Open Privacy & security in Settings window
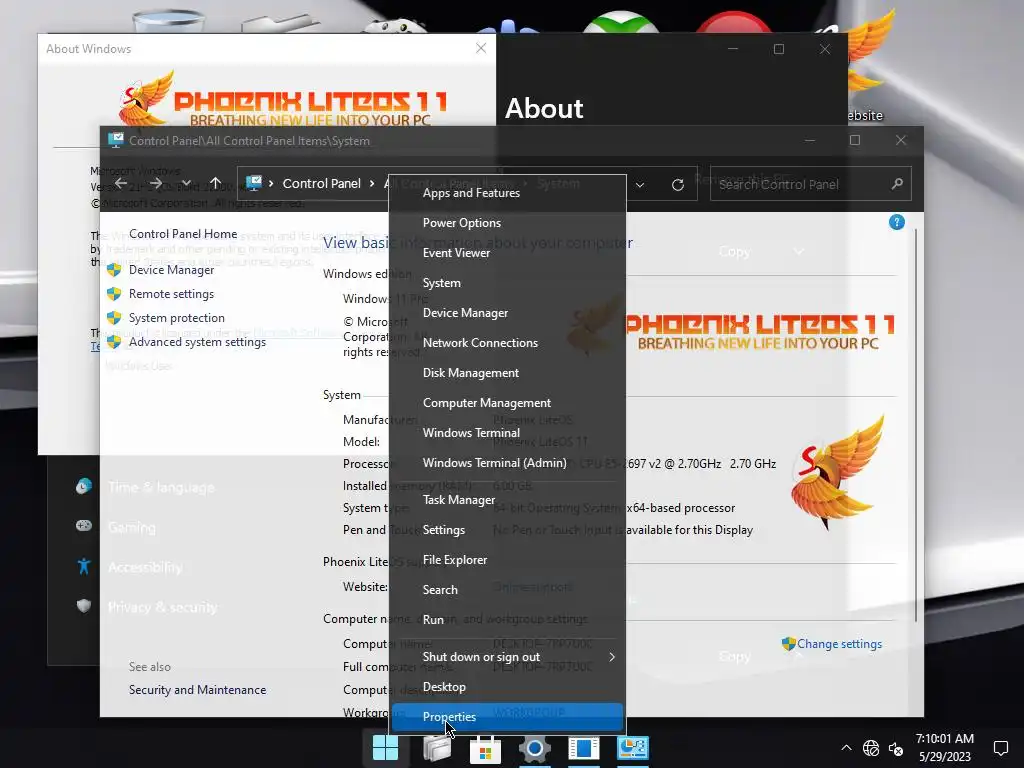Screen dimensions: 1024x768 (x=163, y=607)
